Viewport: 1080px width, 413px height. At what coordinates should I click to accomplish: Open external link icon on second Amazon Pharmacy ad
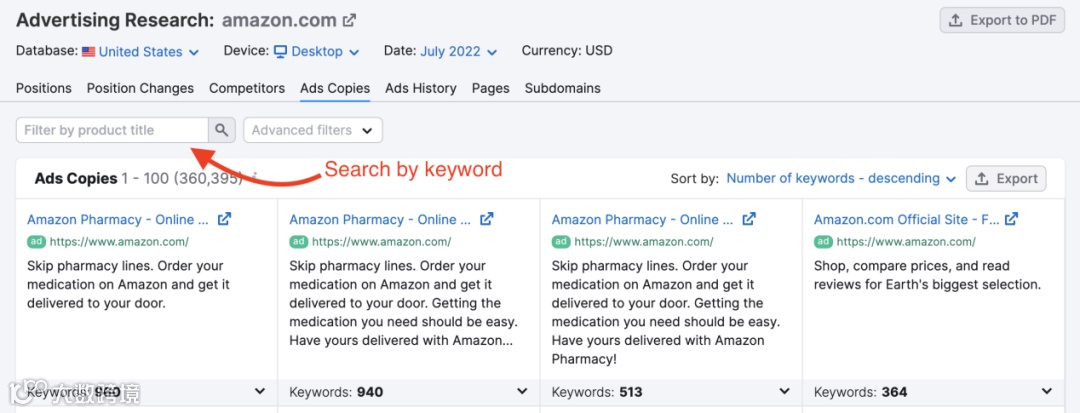point(487,219)
